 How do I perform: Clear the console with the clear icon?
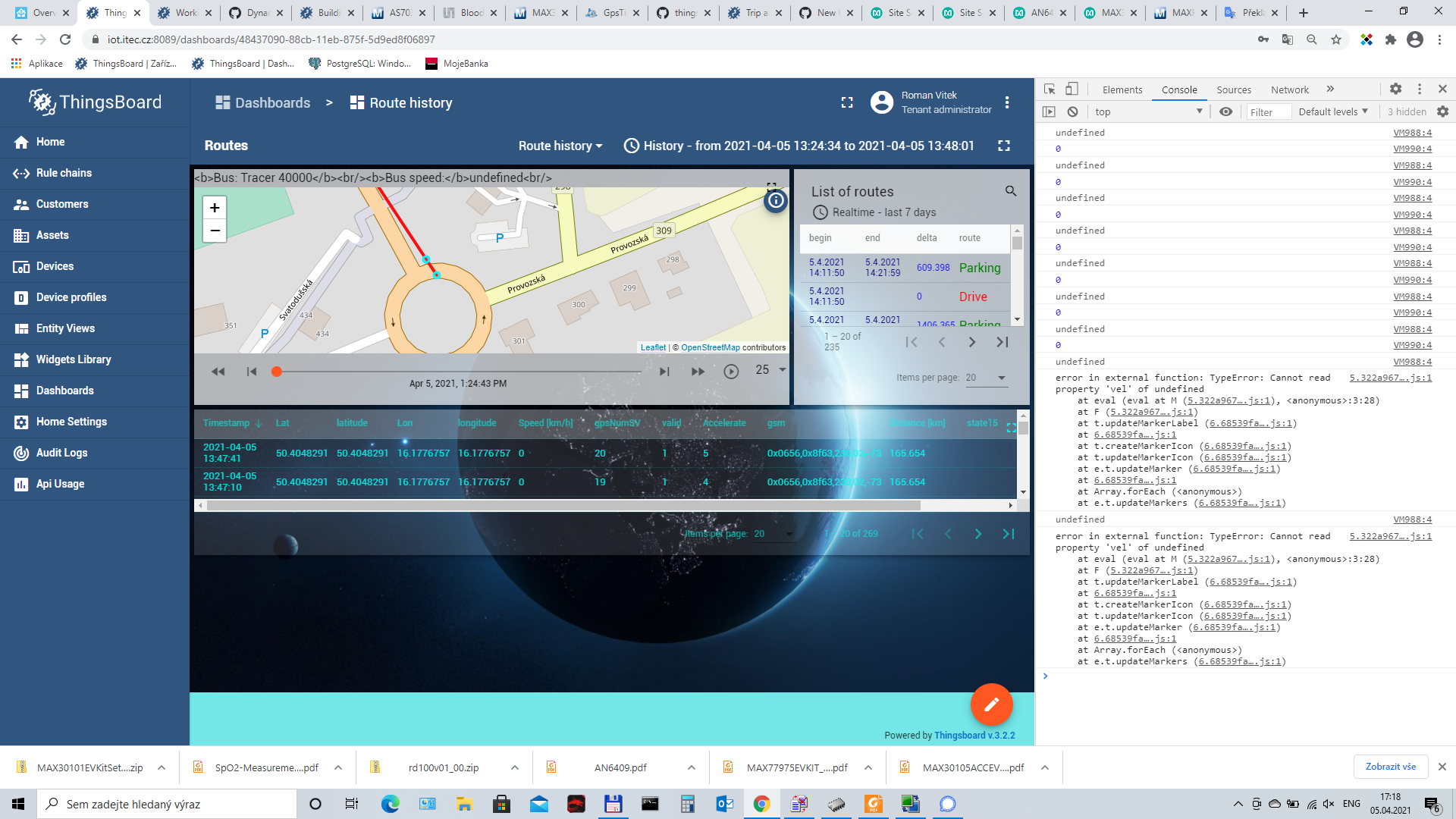(x=1072, y=111)
